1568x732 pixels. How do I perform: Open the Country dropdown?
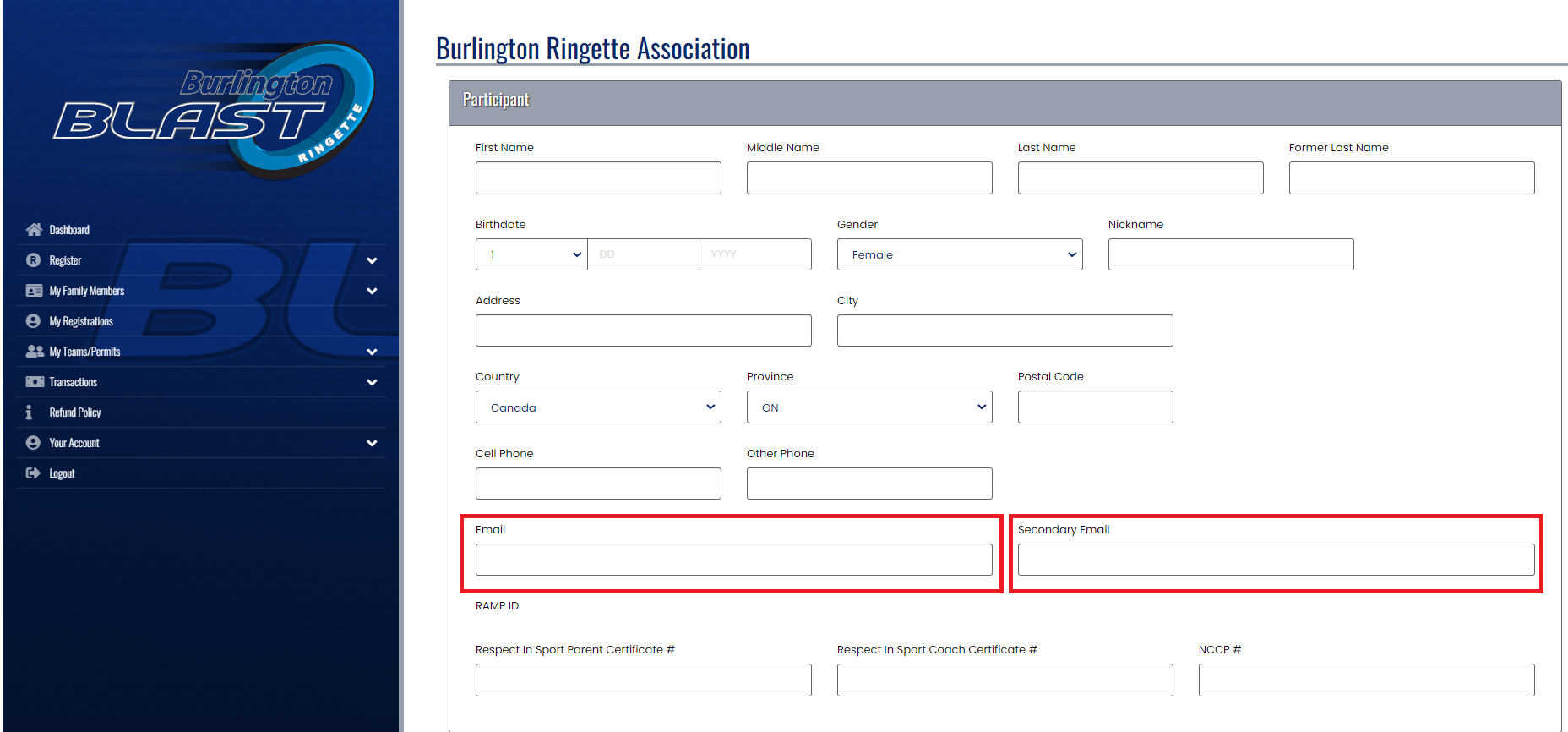(x=598, y=407)
